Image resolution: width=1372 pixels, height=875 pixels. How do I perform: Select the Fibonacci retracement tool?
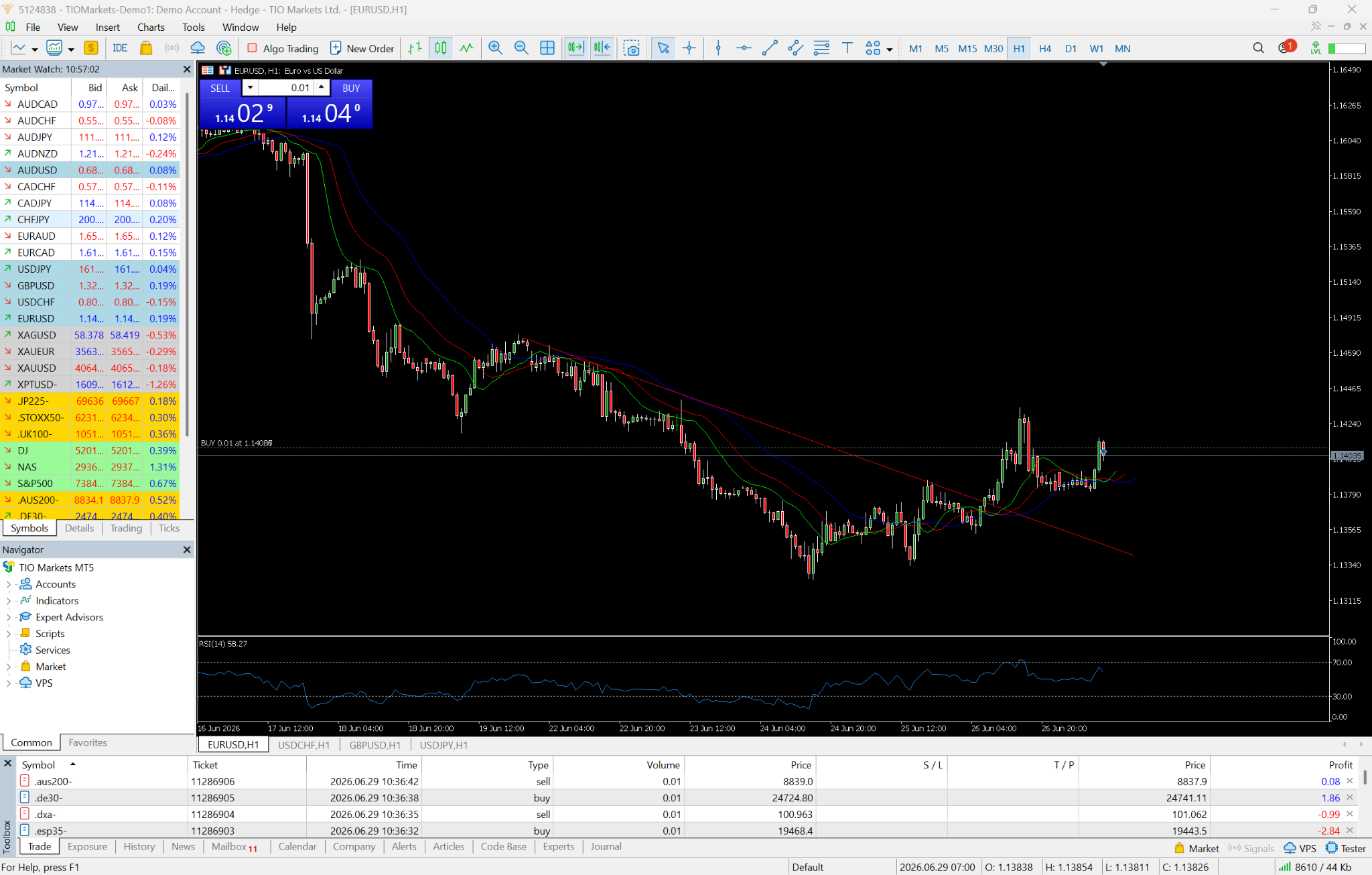(821, 48)
